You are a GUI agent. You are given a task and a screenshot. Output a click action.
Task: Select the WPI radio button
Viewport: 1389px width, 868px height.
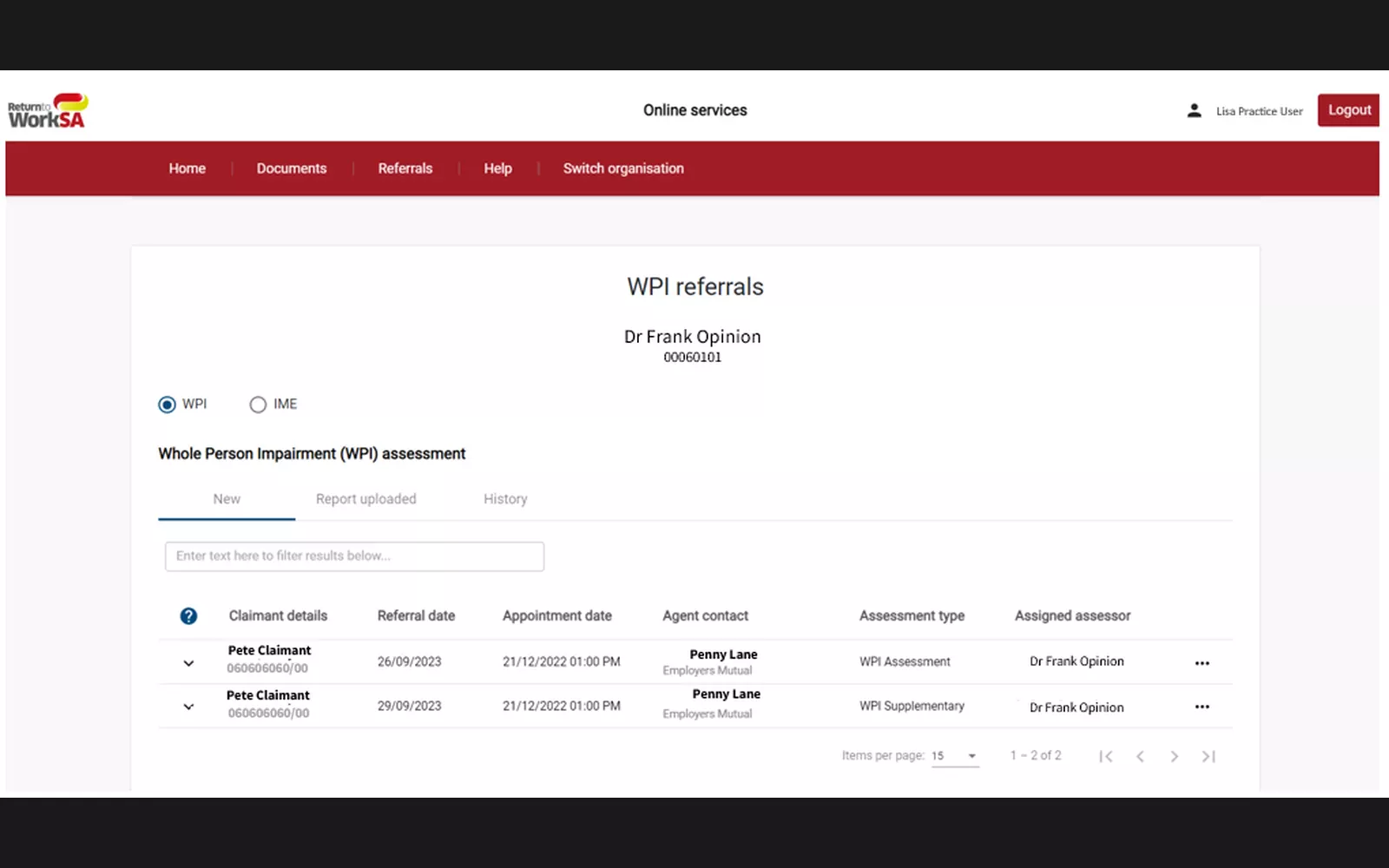167,404
